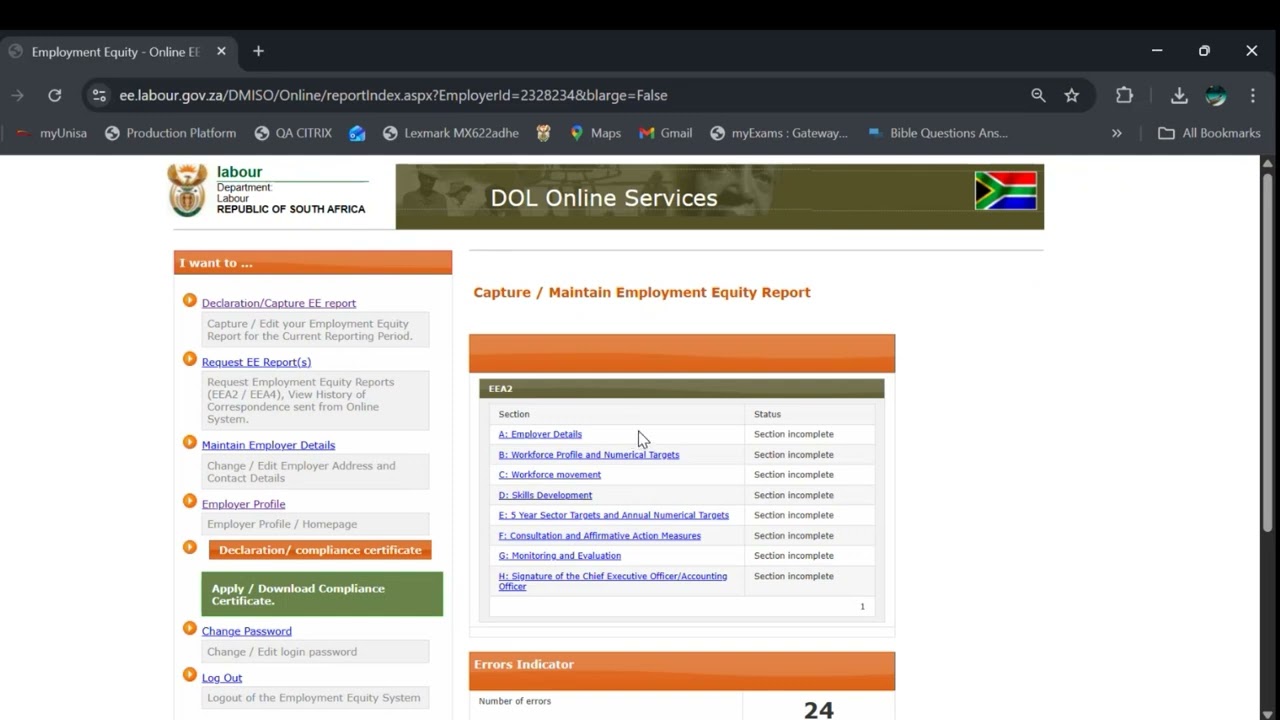The height and width of the screenshot is (720, 1280).
Task: Click the address bar URL
Action: (393, 95)
